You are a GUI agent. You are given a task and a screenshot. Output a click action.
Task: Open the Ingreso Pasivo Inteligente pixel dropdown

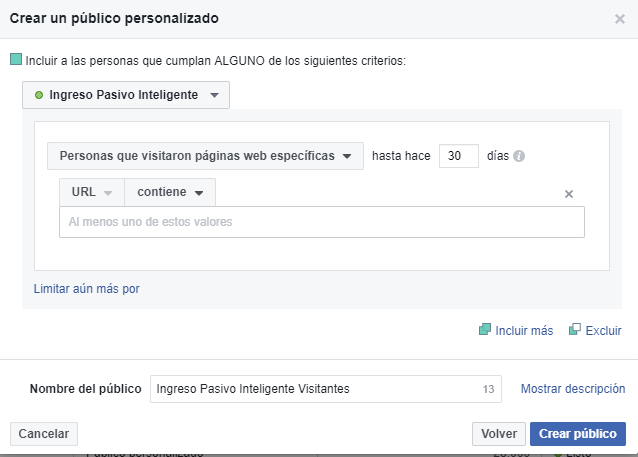point(126,95)
